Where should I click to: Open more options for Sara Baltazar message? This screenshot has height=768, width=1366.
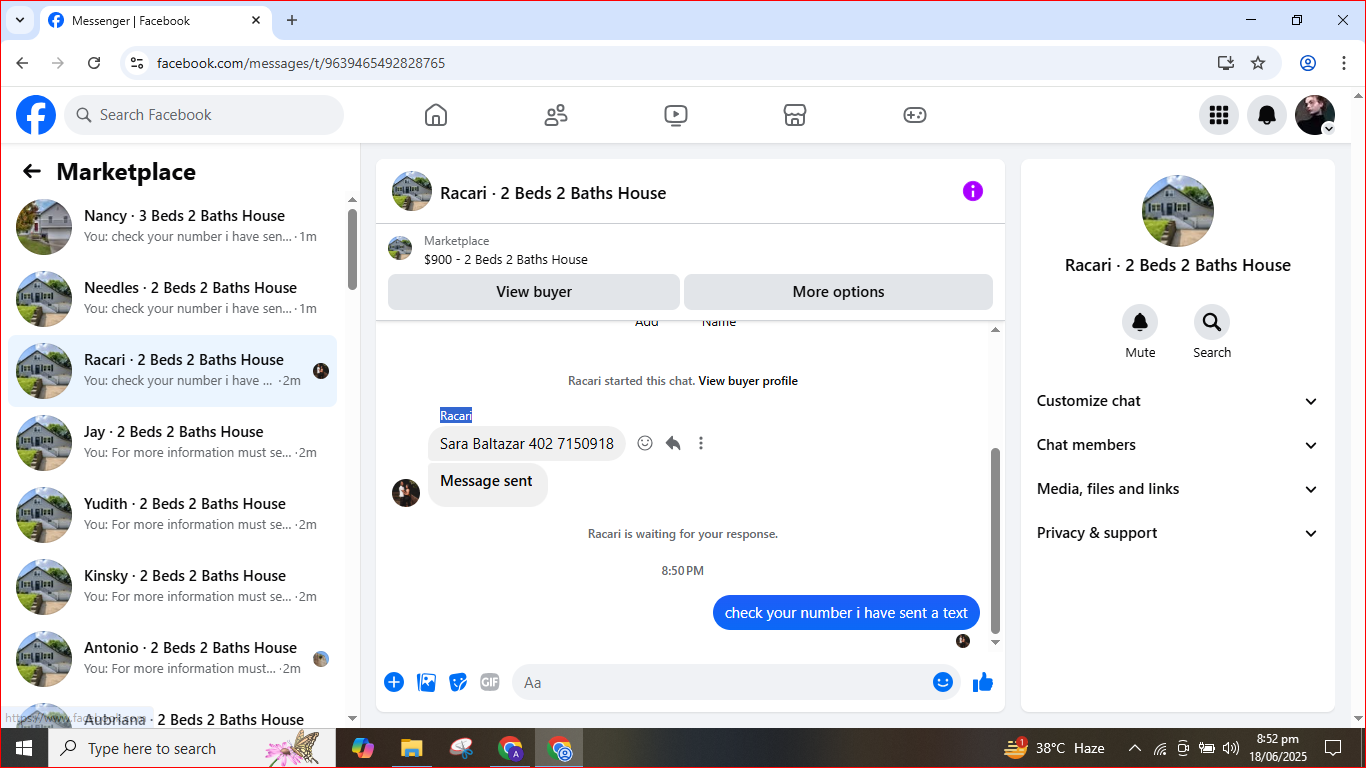point(701,443)
